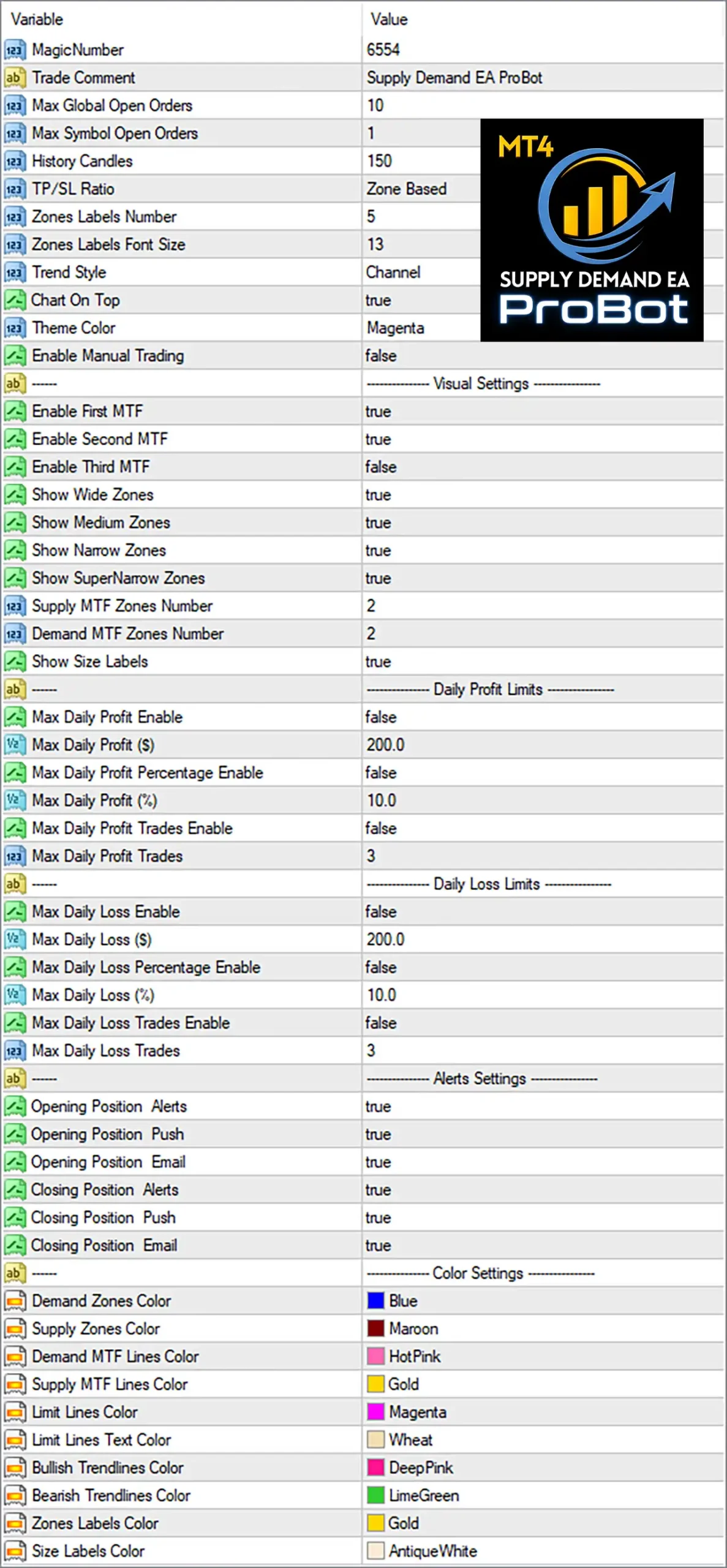Toggle Max Daily Loss Enable value

pos(381,912)
